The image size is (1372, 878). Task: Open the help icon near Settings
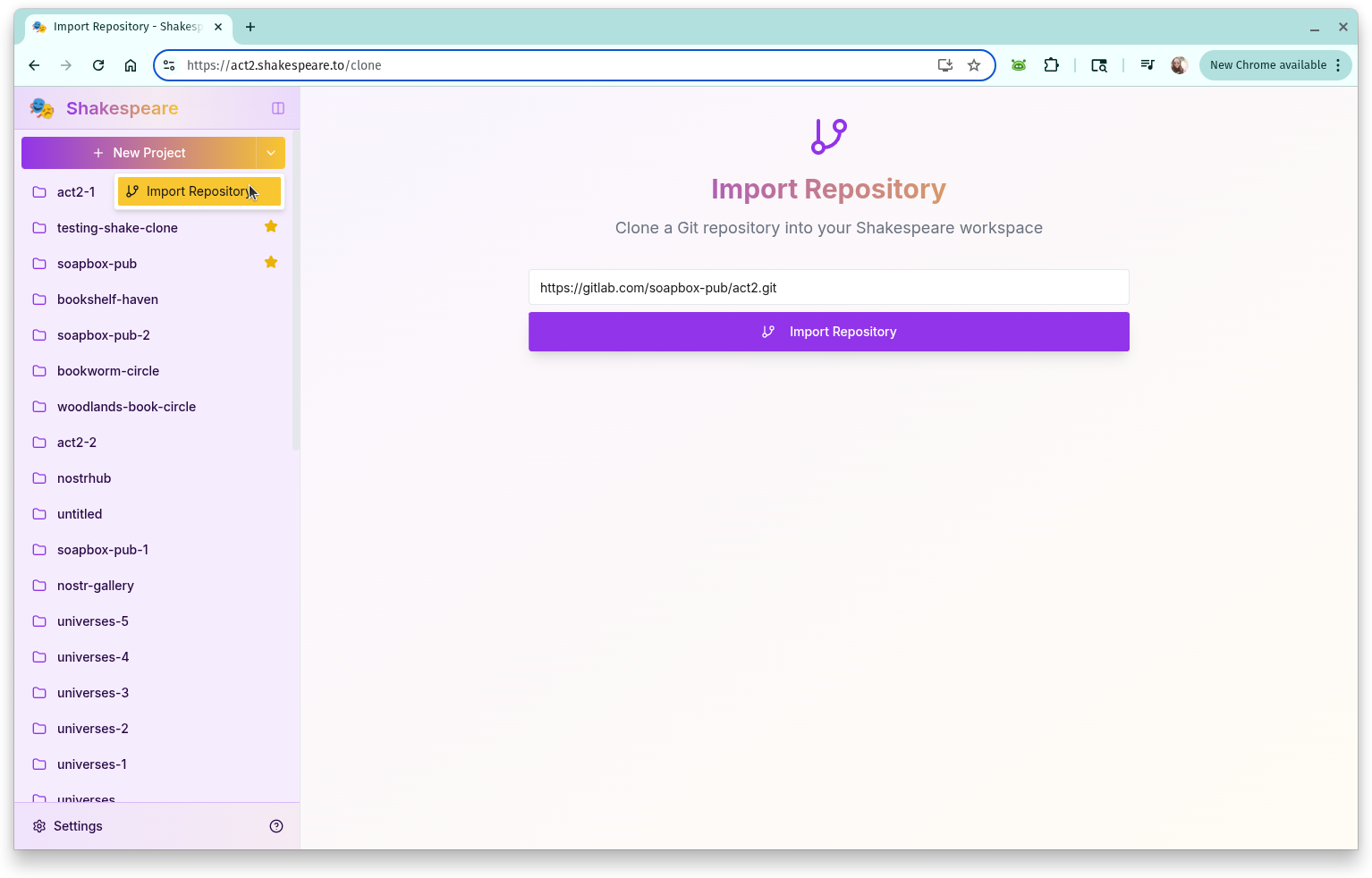pos(276,825)
